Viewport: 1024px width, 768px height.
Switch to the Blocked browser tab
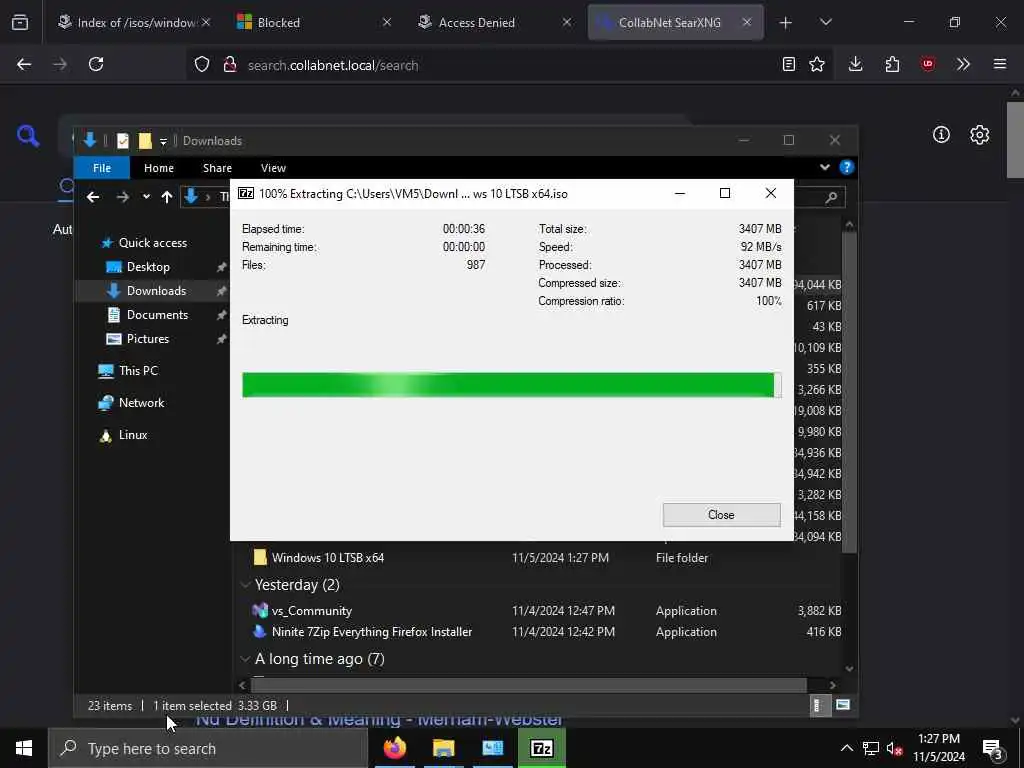point(315,22)
